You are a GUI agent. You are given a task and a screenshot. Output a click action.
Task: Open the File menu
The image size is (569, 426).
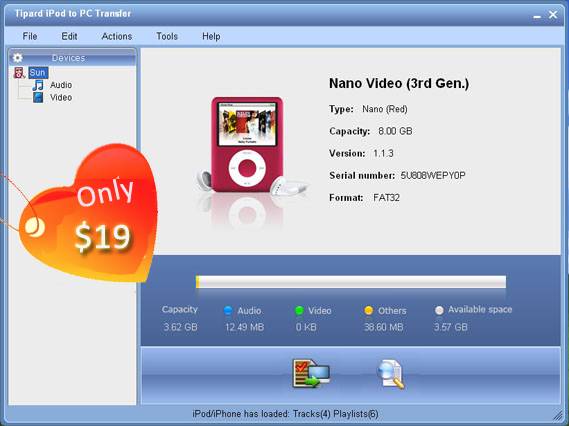(30, 36)
